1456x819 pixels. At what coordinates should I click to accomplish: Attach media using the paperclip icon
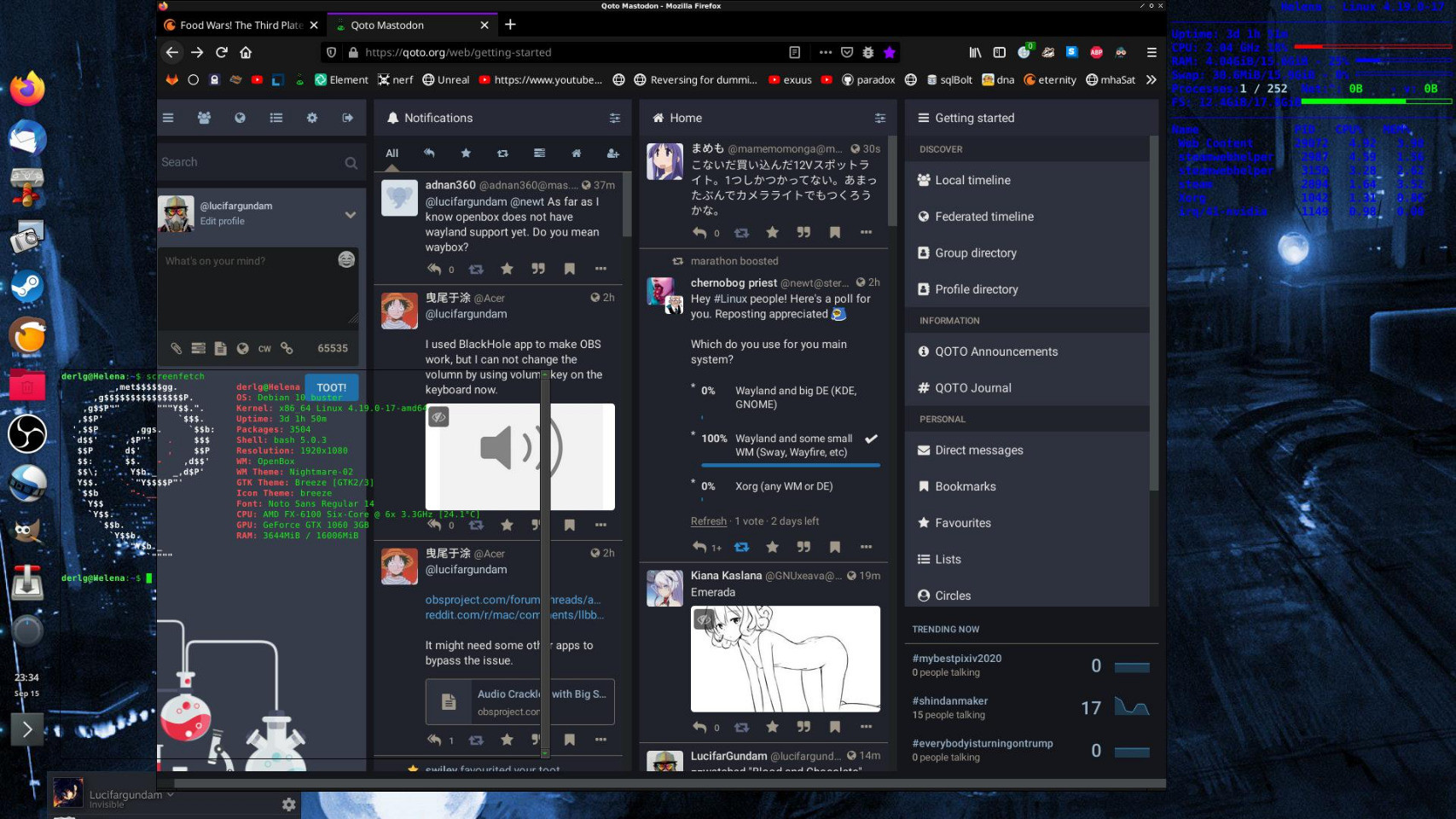[176, 348]
